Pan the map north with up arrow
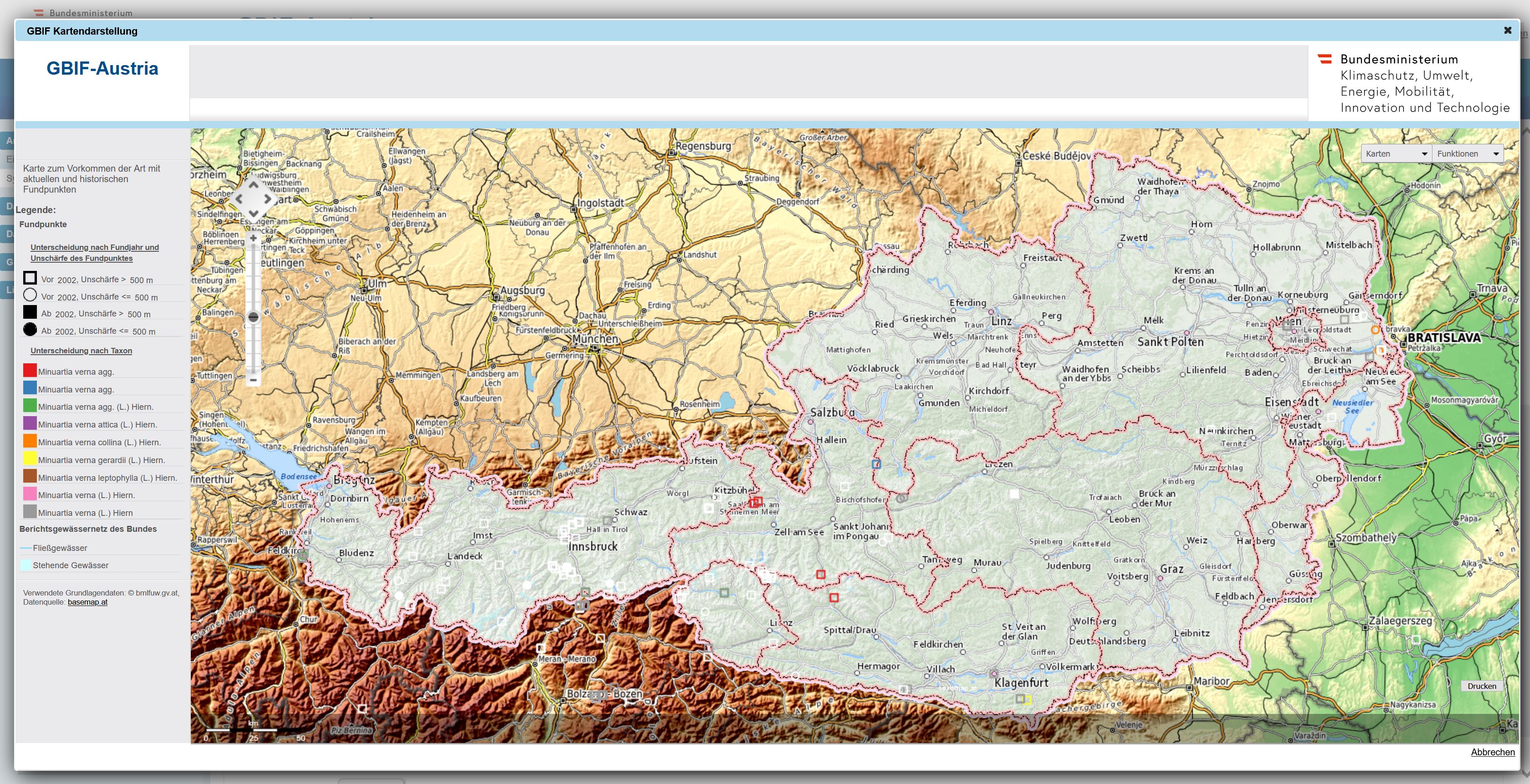Image resolution: width=1530 pixels, height=784 pixels. pos(254,185)
